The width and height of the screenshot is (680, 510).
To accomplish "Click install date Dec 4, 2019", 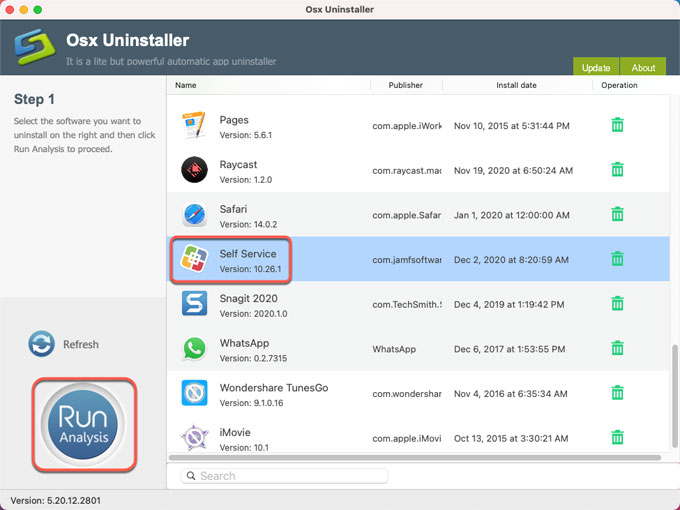I will click(509, 304).
